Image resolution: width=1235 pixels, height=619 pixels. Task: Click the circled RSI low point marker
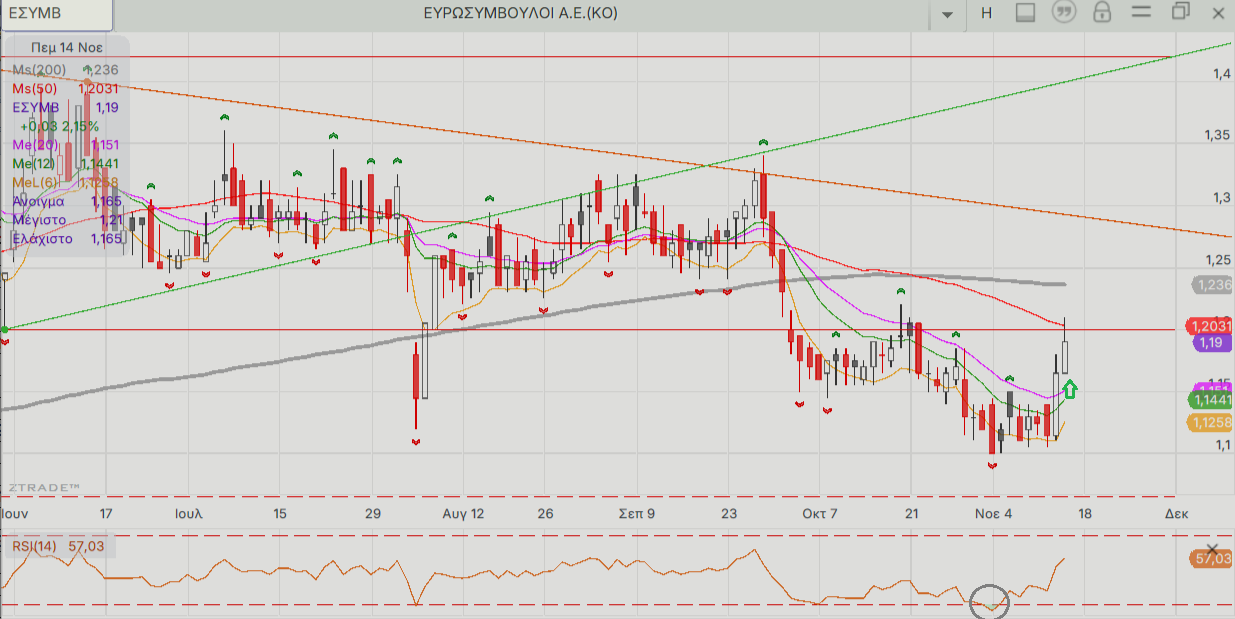tap(990, 603)
